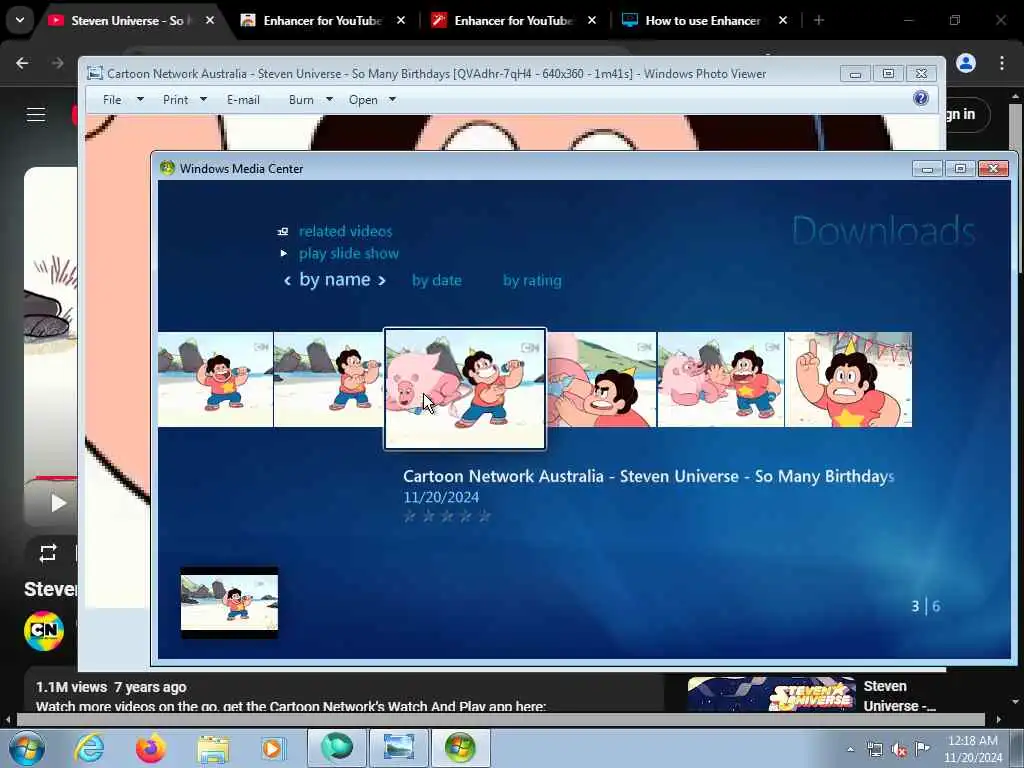Open the YouTube hamburger menu

pos(36,115)
